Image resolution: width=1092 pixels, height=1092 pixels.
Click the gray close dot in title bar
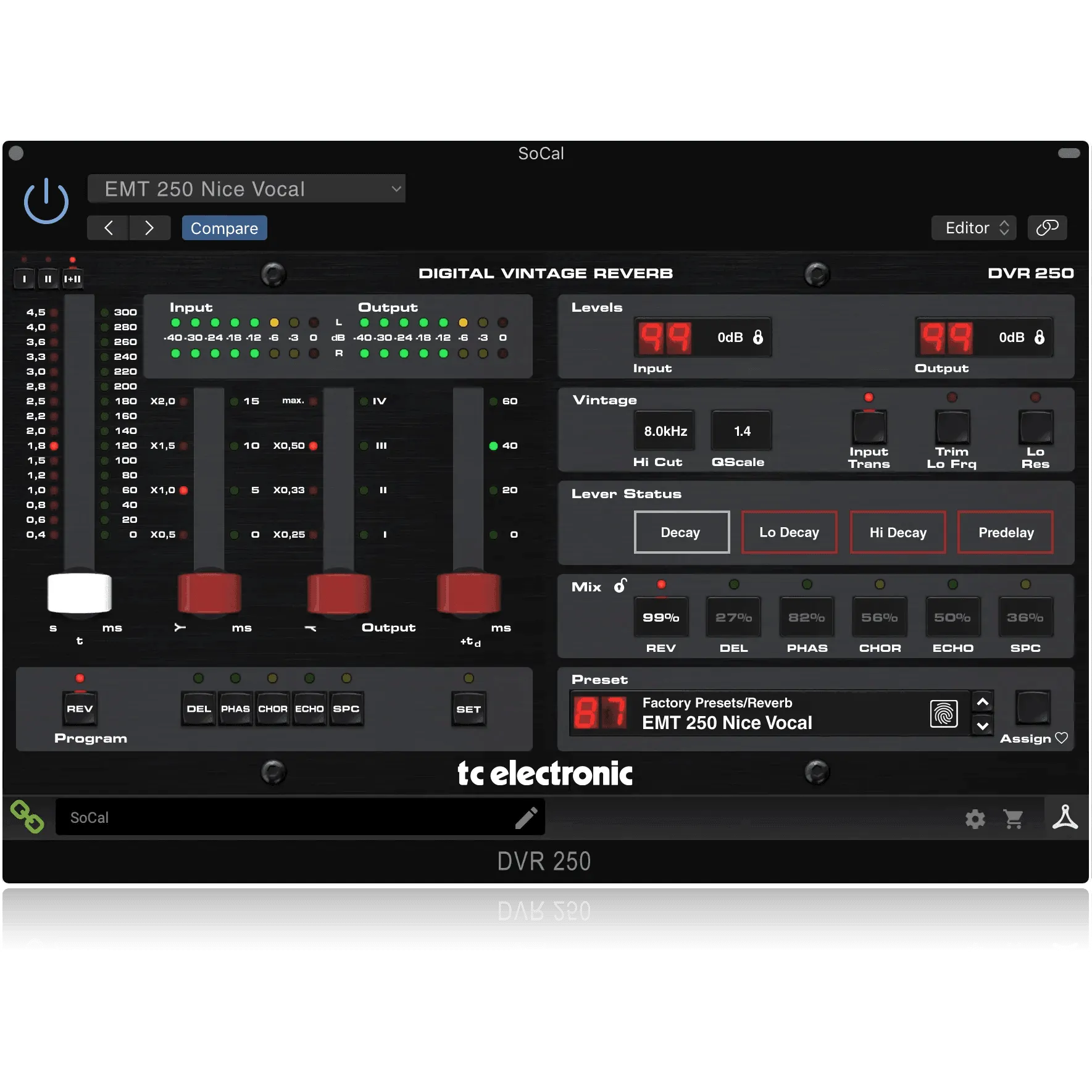pyautogui.click(x=17, y=153)
